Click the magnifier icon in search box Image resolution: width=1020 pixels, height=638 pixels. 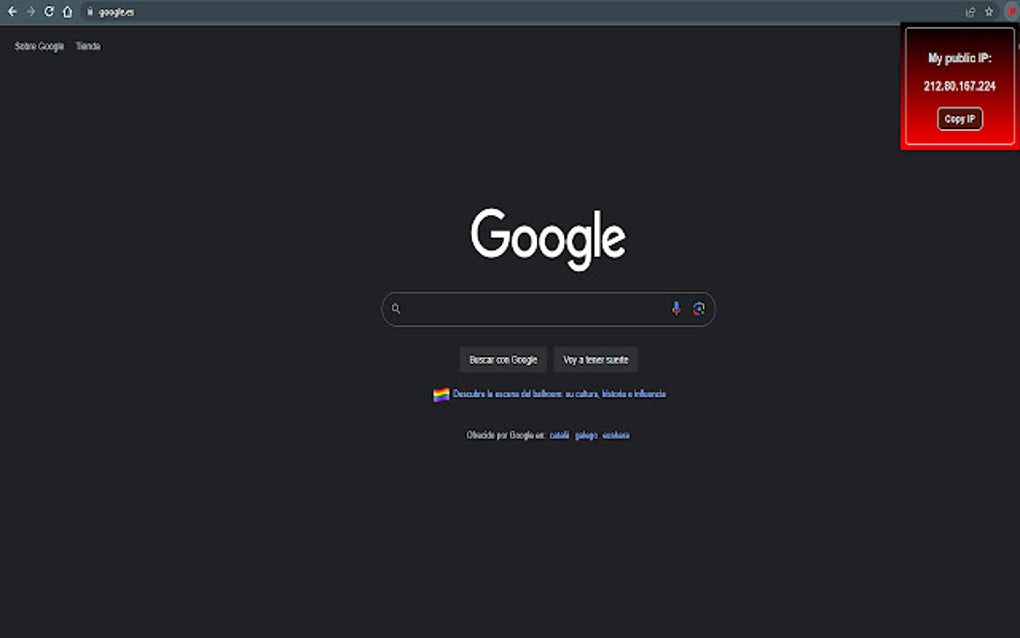click(396, 309)
